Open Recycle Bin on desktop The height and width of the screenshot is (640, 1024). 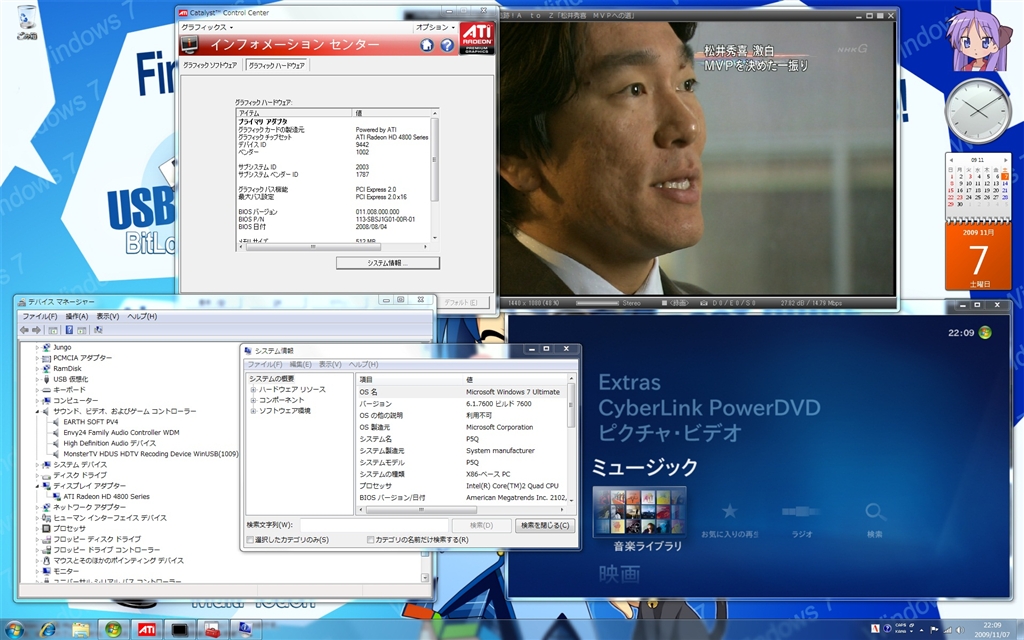pyautogui.click(x=27, y=22)
